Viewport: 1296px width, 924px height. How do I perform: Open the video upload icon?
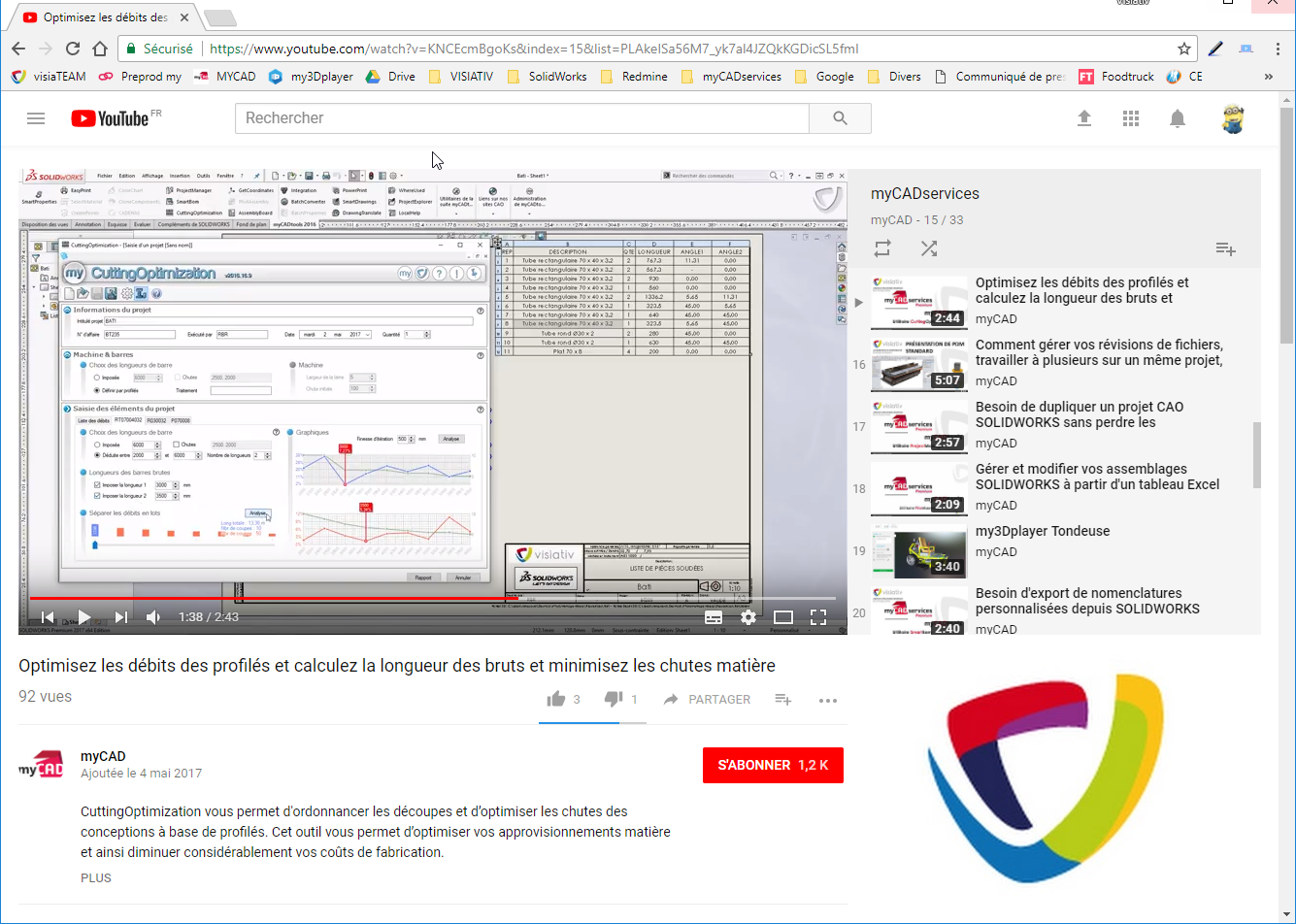(1084, 118)
